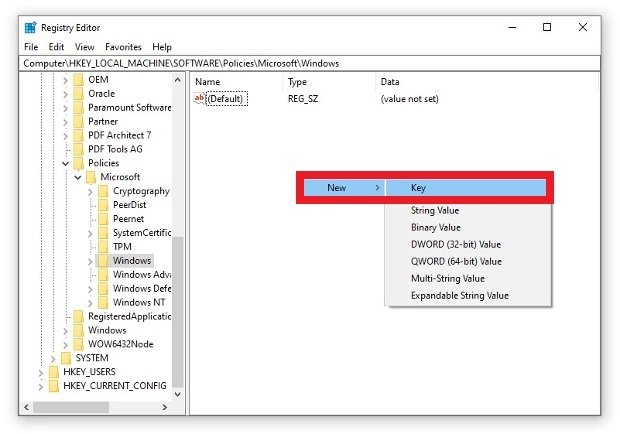Click the tree pane scroll down arrow

pos(178,394)
